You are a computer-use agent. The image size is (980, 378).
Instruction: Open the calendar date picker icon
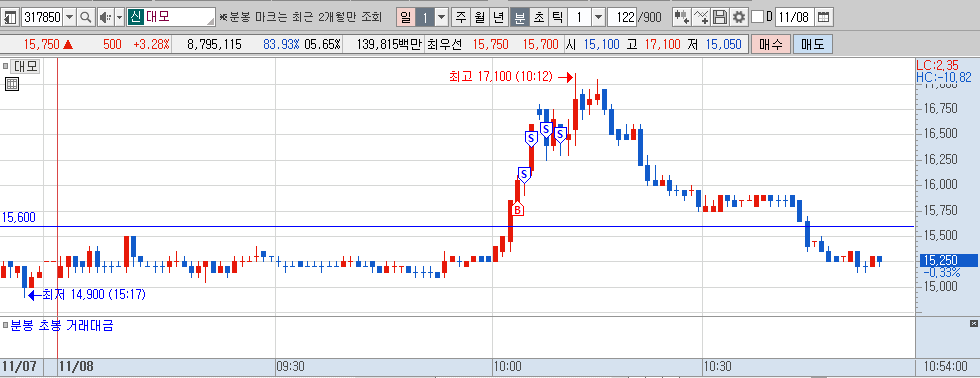pos(824,17)
